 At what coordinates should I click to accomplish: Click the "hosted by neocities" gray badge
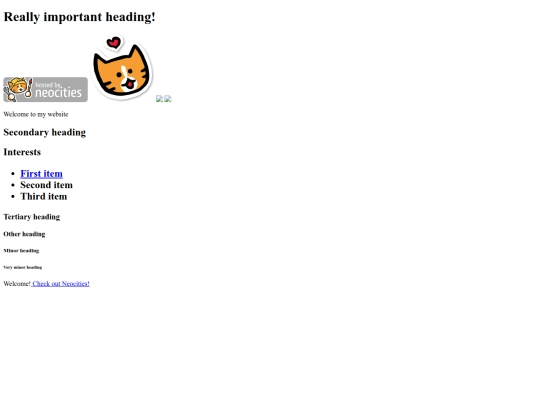(x=45, y=90)
